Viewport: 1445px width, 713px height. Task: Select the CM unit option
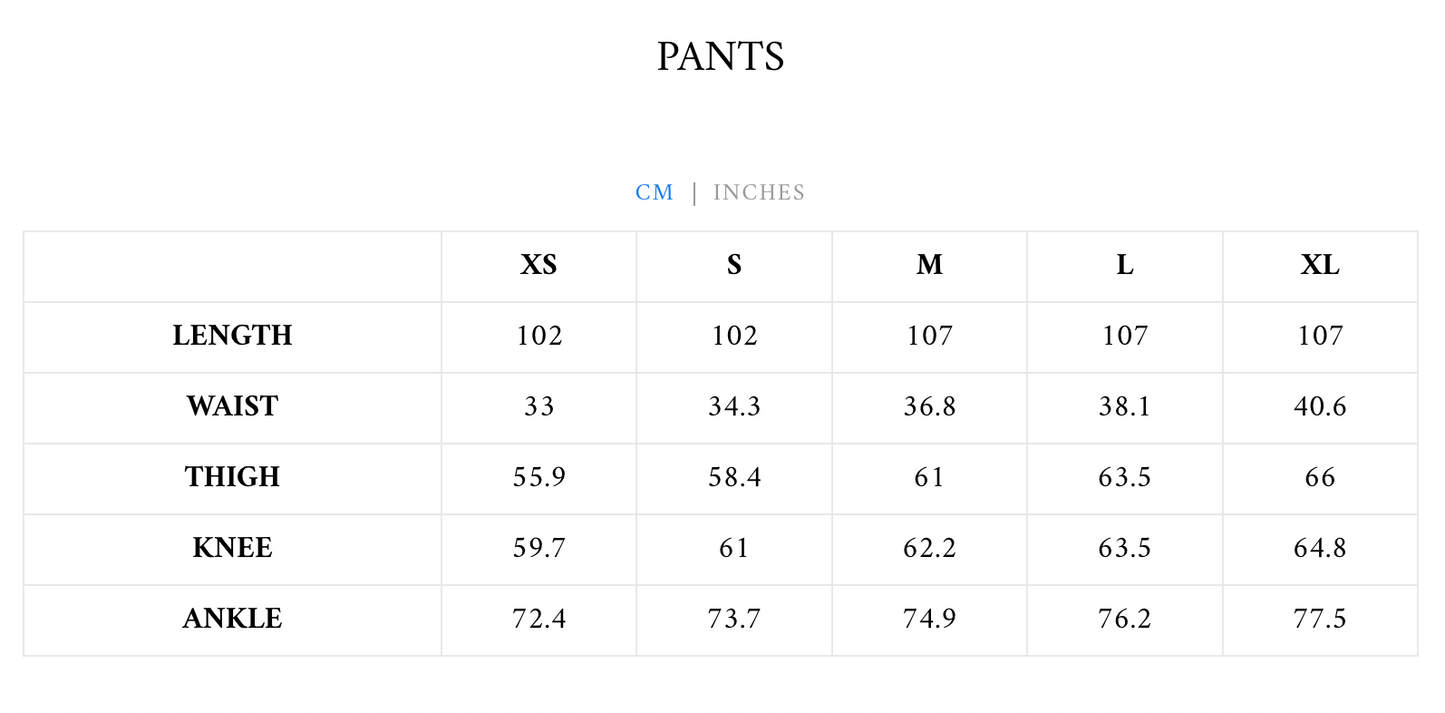[655, 192]
